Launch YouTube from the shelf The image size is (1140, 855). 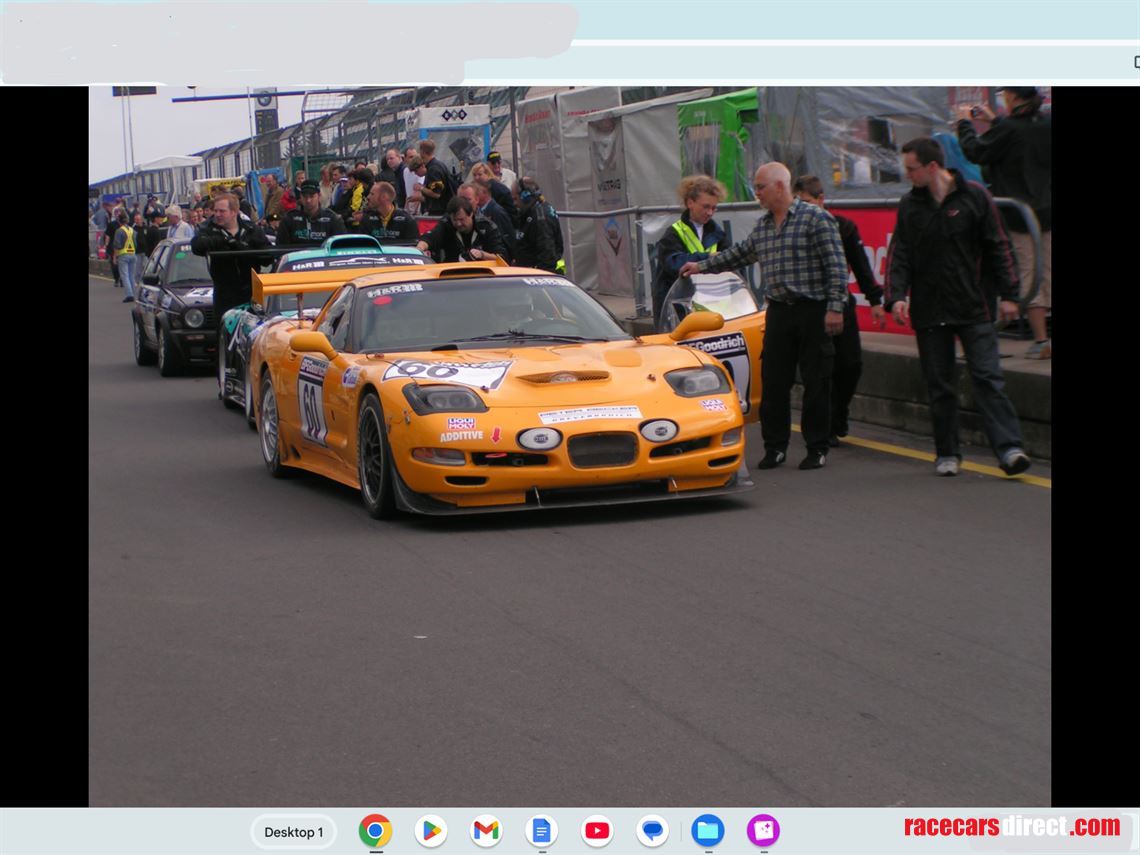[x=597, y=831]
